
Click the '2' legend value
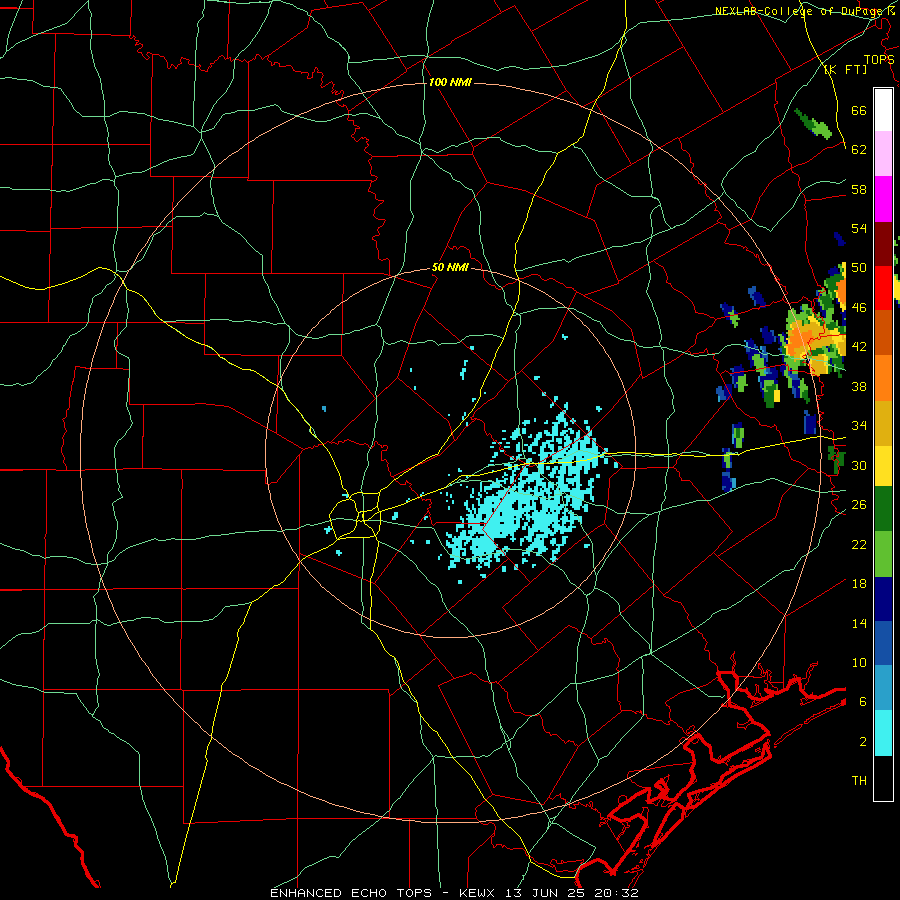[863, 742]
